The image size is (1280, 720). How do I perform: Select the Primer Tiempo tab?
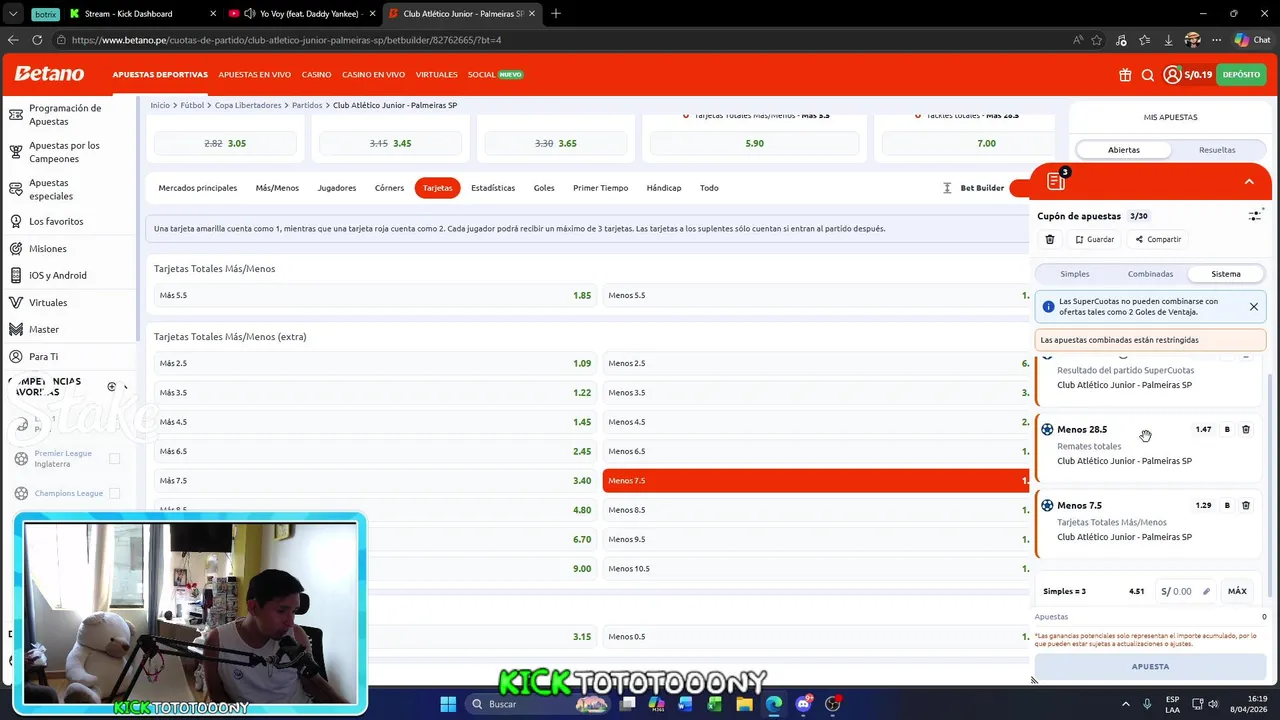click(x=600, y=188)
